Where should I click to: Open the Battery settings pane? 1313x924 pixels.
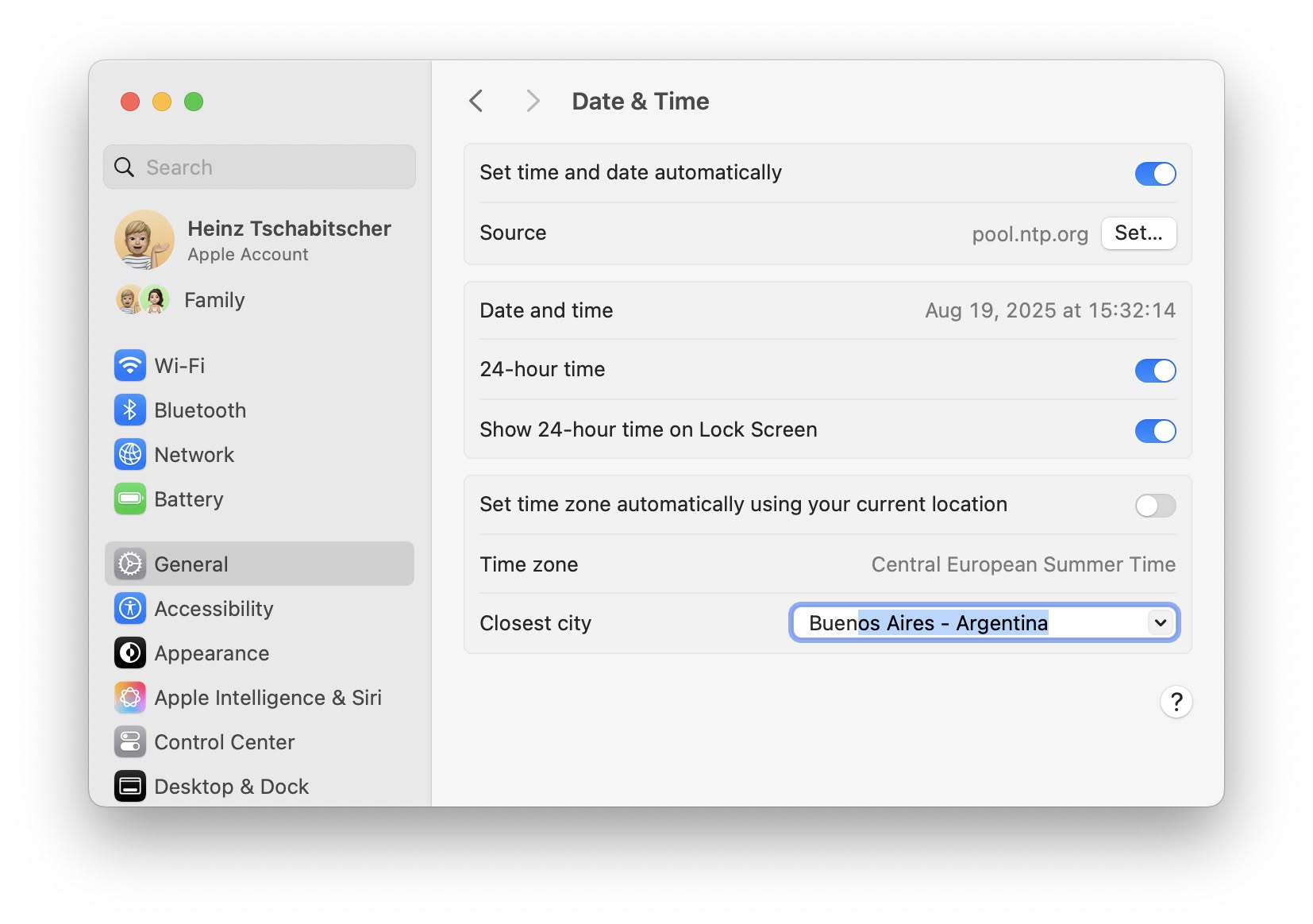[x=260, y=499]
